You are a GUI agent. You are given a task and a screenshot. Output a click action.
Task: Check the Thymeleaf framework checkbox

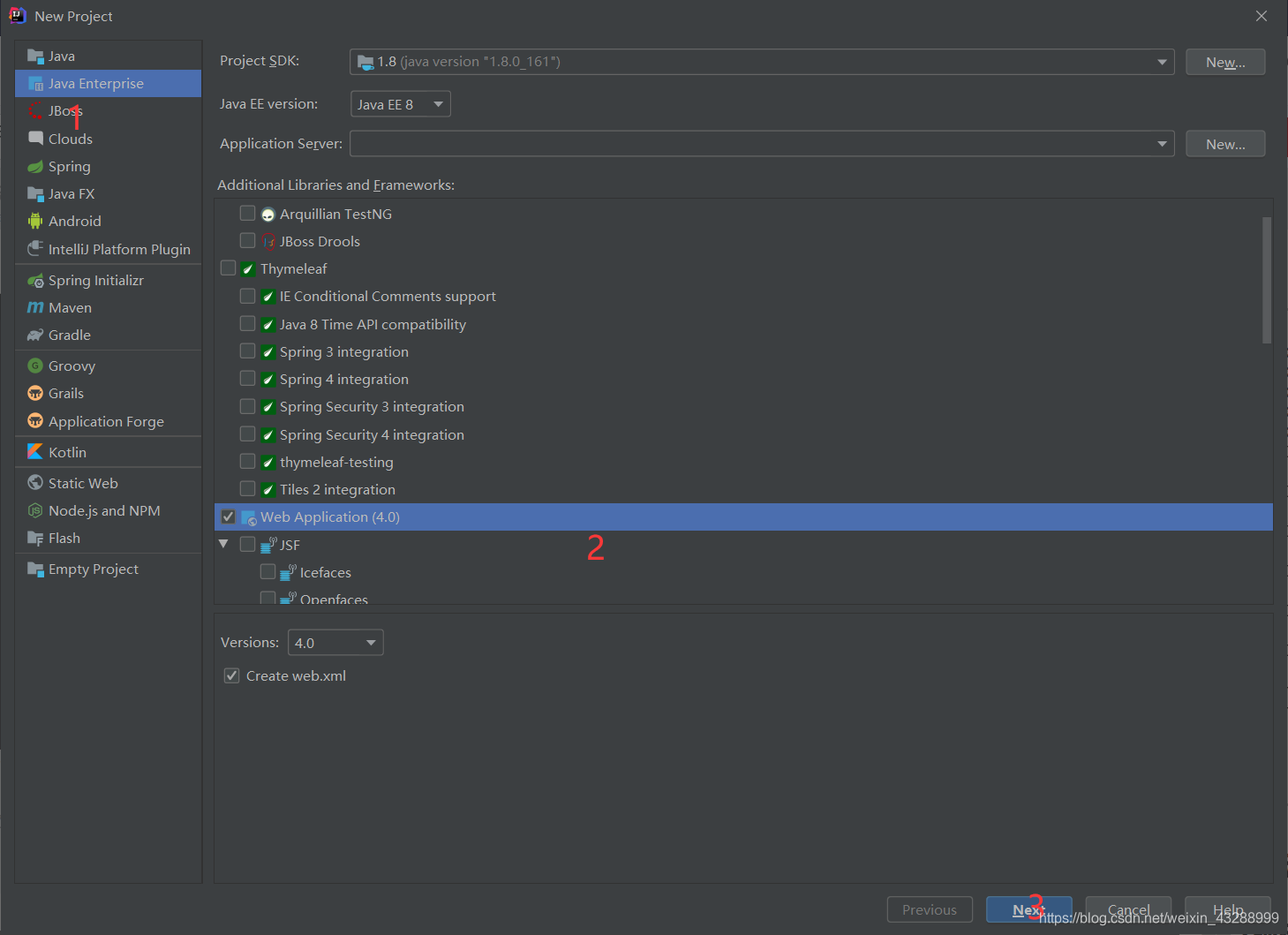228,268
